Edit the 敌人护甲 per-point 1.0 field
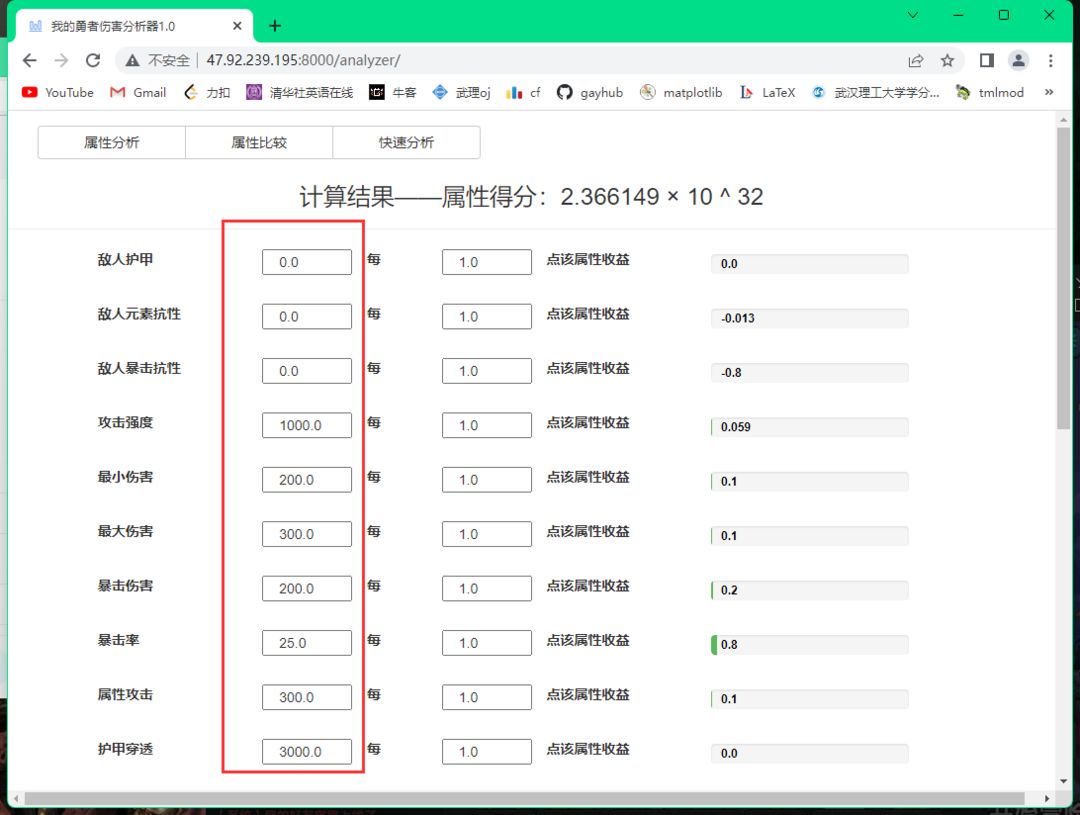 click(x=487, y=262)
